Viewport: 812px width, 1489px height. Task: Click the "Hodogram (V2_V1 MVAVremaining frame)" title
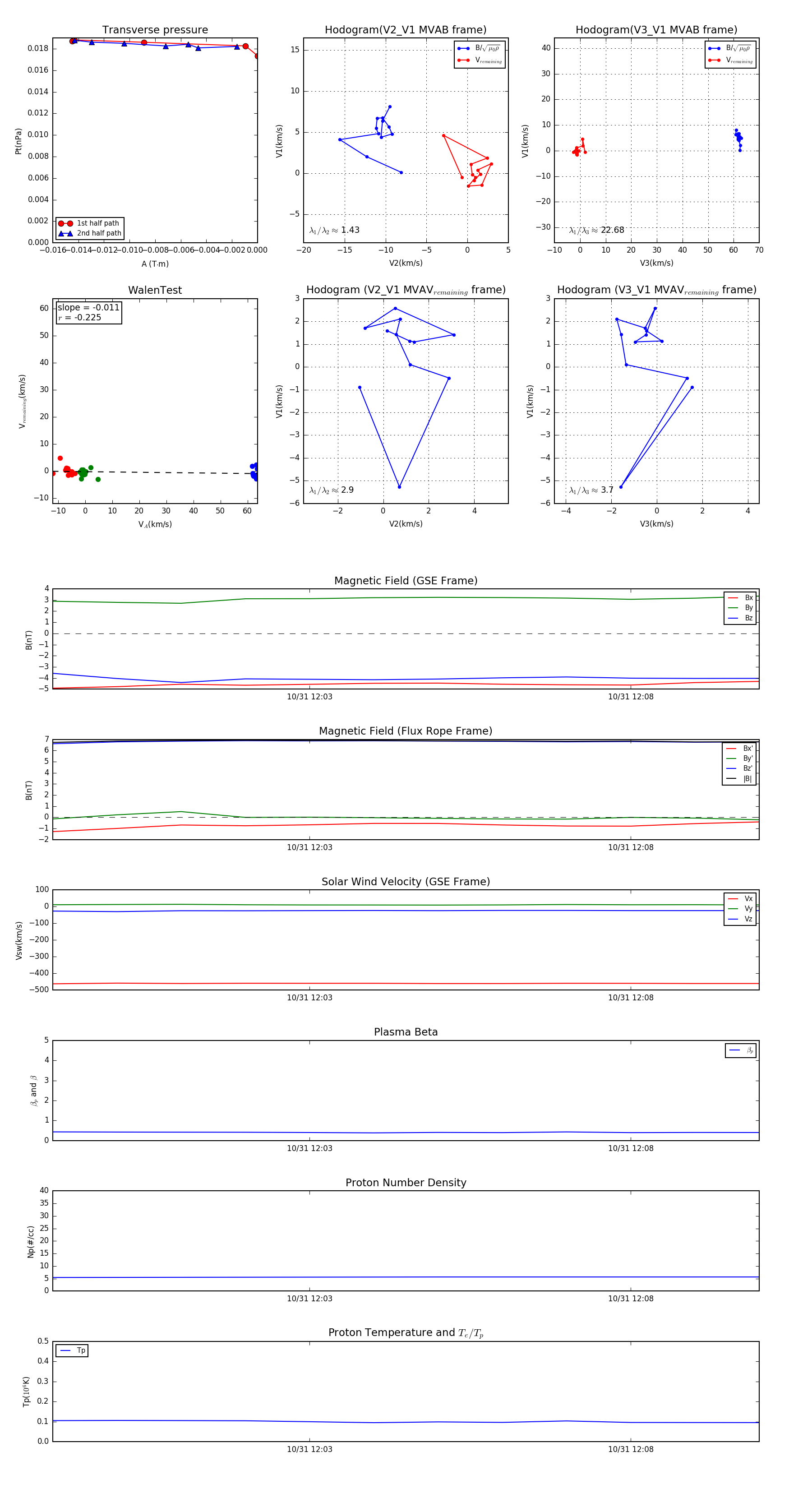[406, 290]
